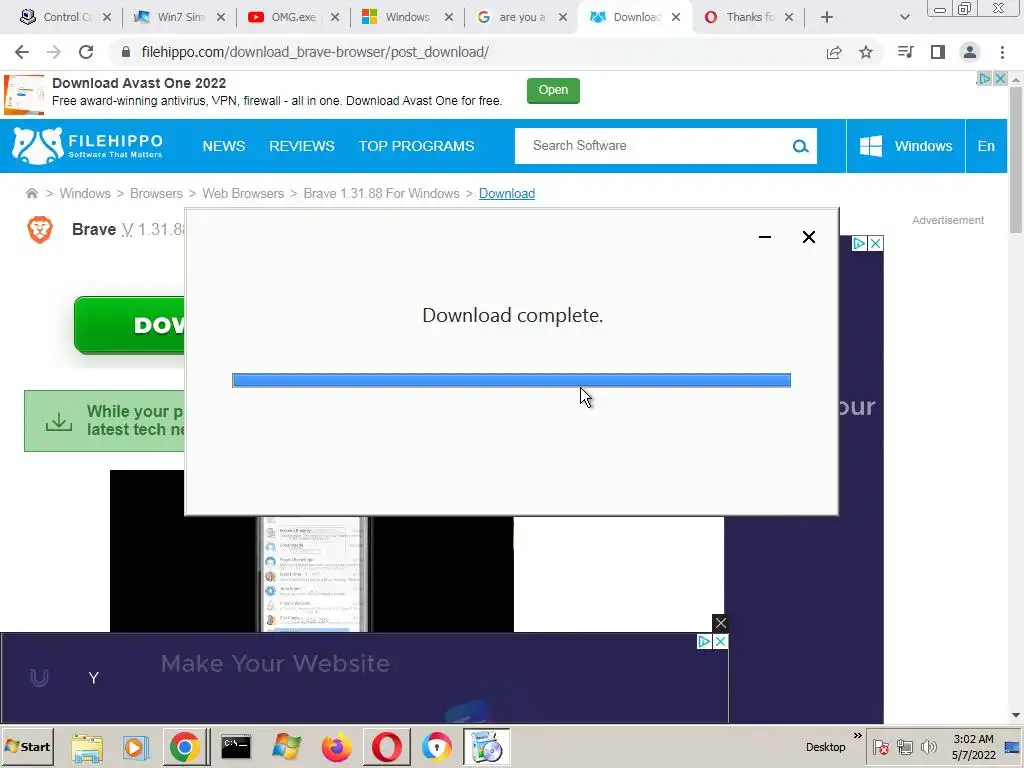The height and width of the screenshot is (768, 1024).
Task: Click the installer disc taskbar icon
Action: [x=487, y=747]
